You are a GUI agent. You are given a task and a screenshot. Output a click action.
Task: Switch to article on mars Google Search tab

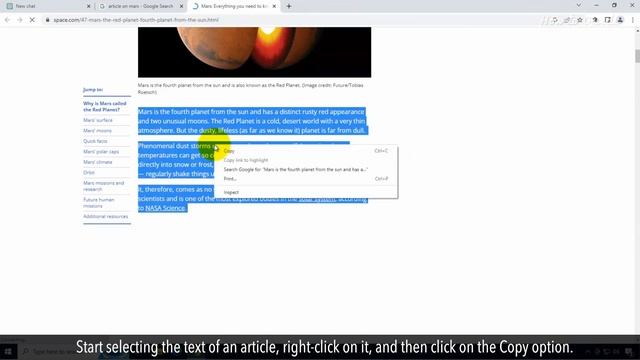(140, 6)
